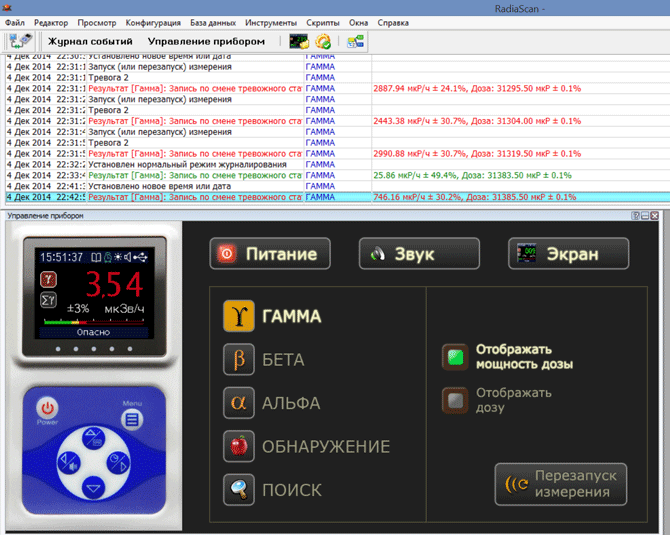Click the device connection icon in the toolbar
The width and height of the screenshot is (670, 535).
19,41
